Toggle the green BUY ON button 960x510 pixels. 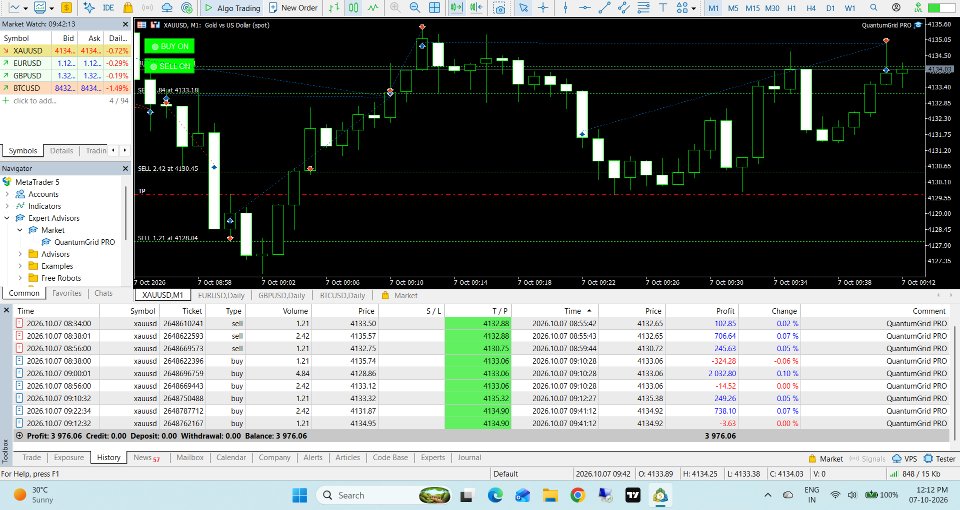coord(170,46)
